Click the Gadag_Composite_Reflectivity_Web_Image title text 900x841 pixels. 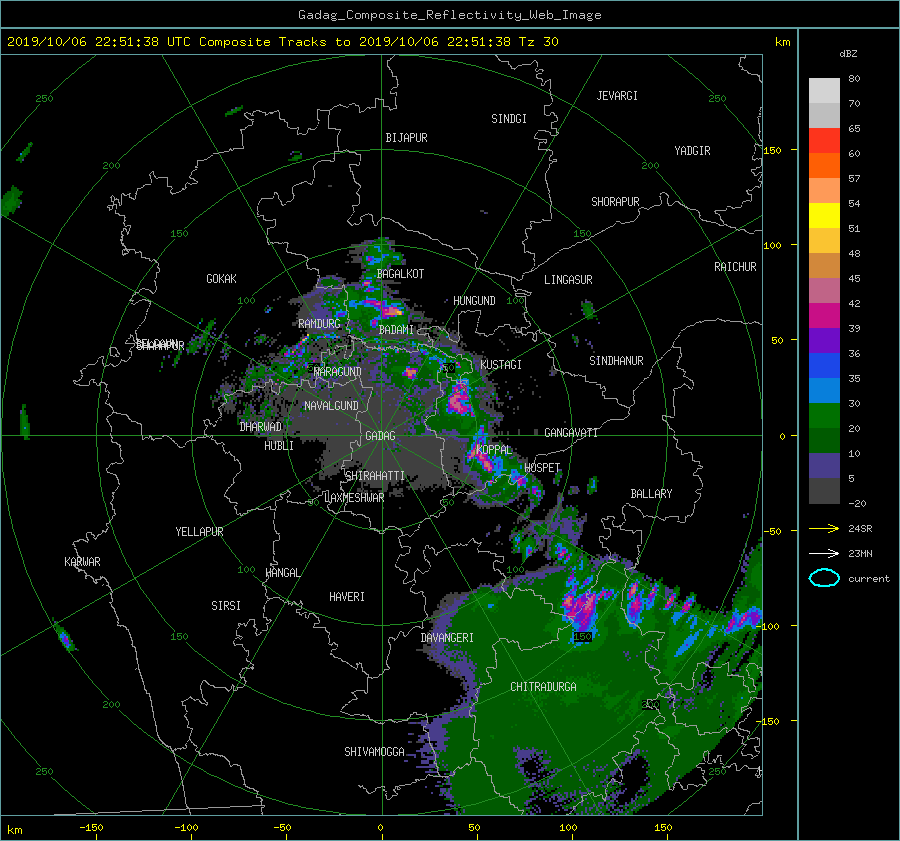449,15
